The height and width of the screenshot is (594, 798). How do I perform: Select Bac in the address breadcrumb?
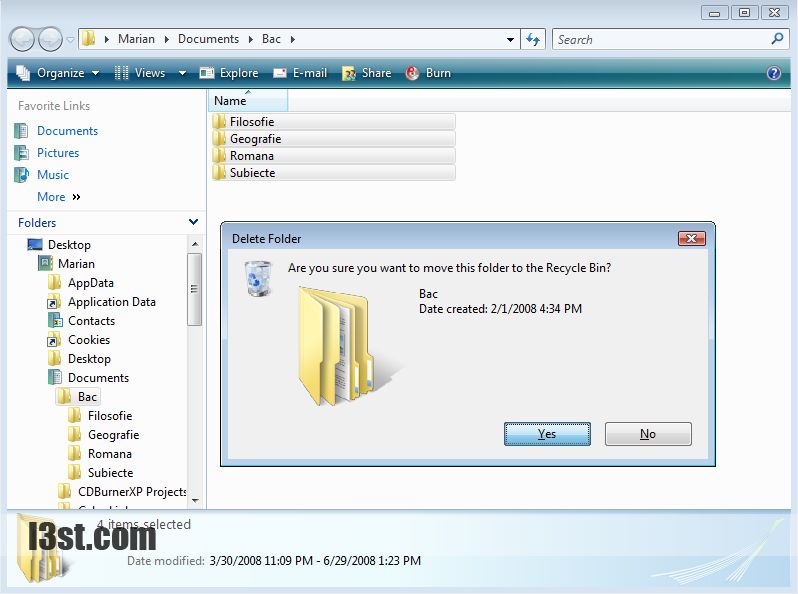[271, 39]
